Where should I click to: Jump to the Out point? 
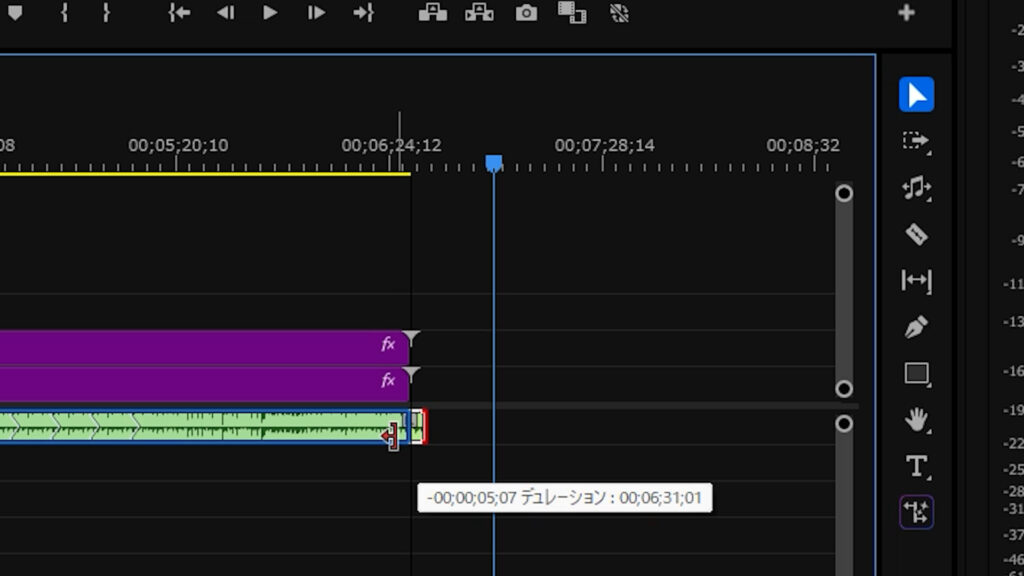(363, 13)
